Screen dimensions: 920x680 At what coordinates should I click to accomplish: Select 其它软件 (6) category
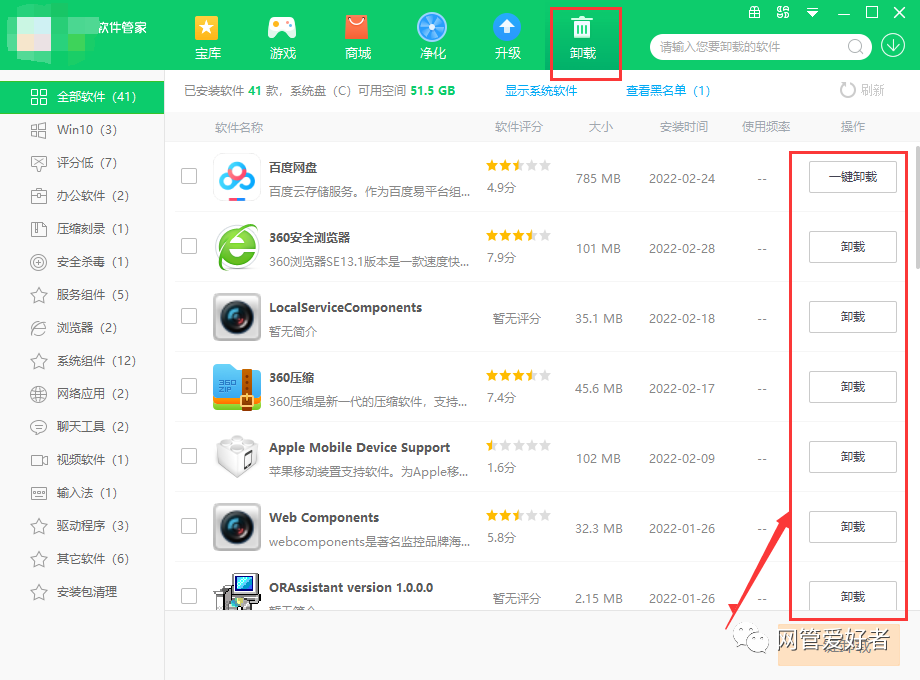tap(82, 559)
